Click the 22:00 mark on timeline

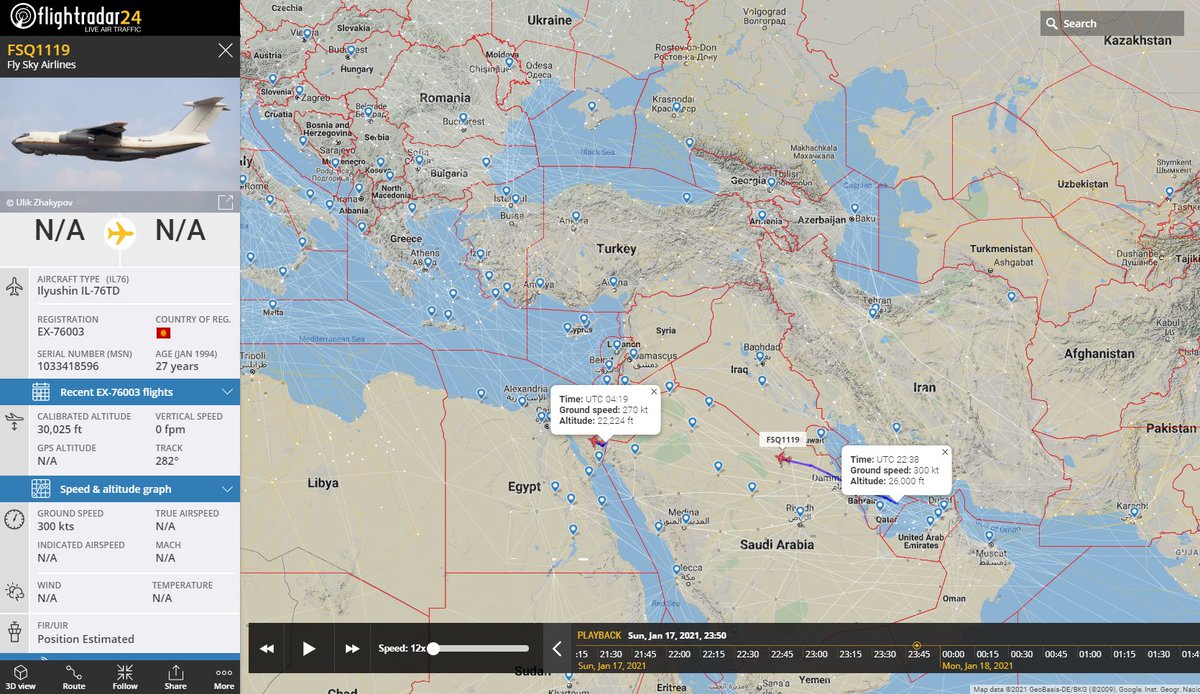(x=679, y=654)
